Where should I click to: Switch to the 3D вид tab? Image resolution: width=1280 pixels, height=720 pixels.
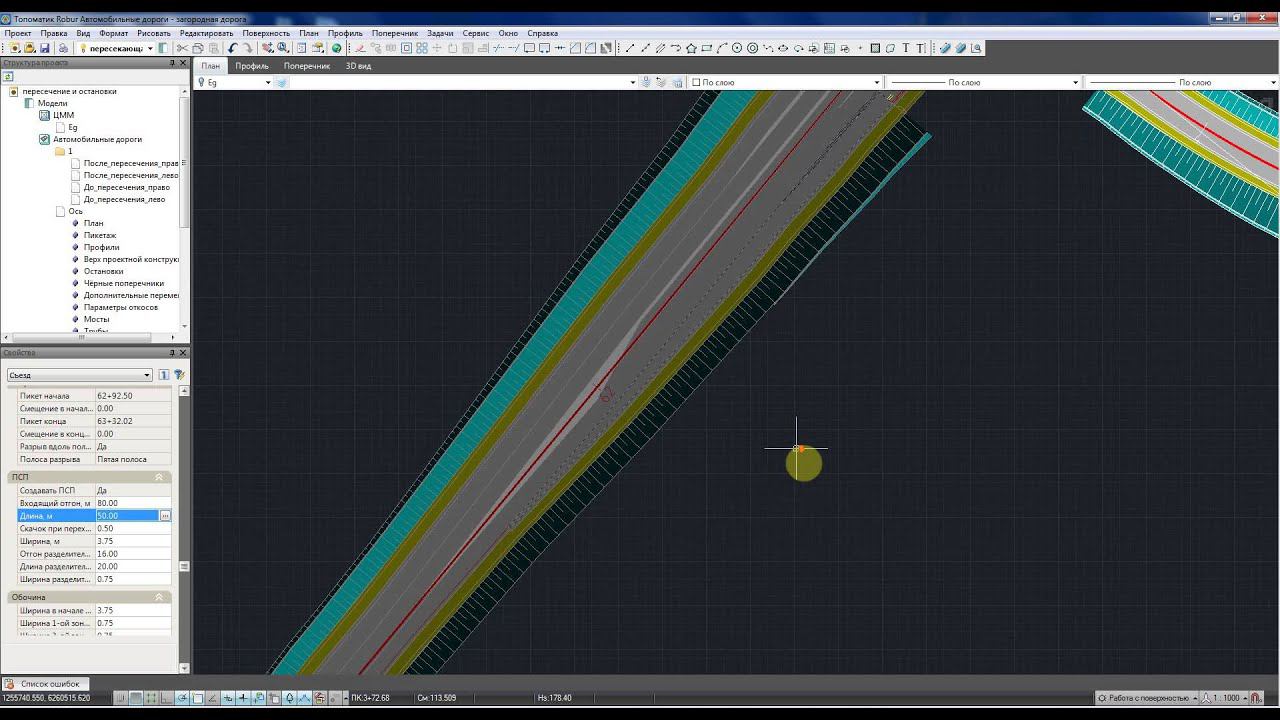click(x=358, y=66)
